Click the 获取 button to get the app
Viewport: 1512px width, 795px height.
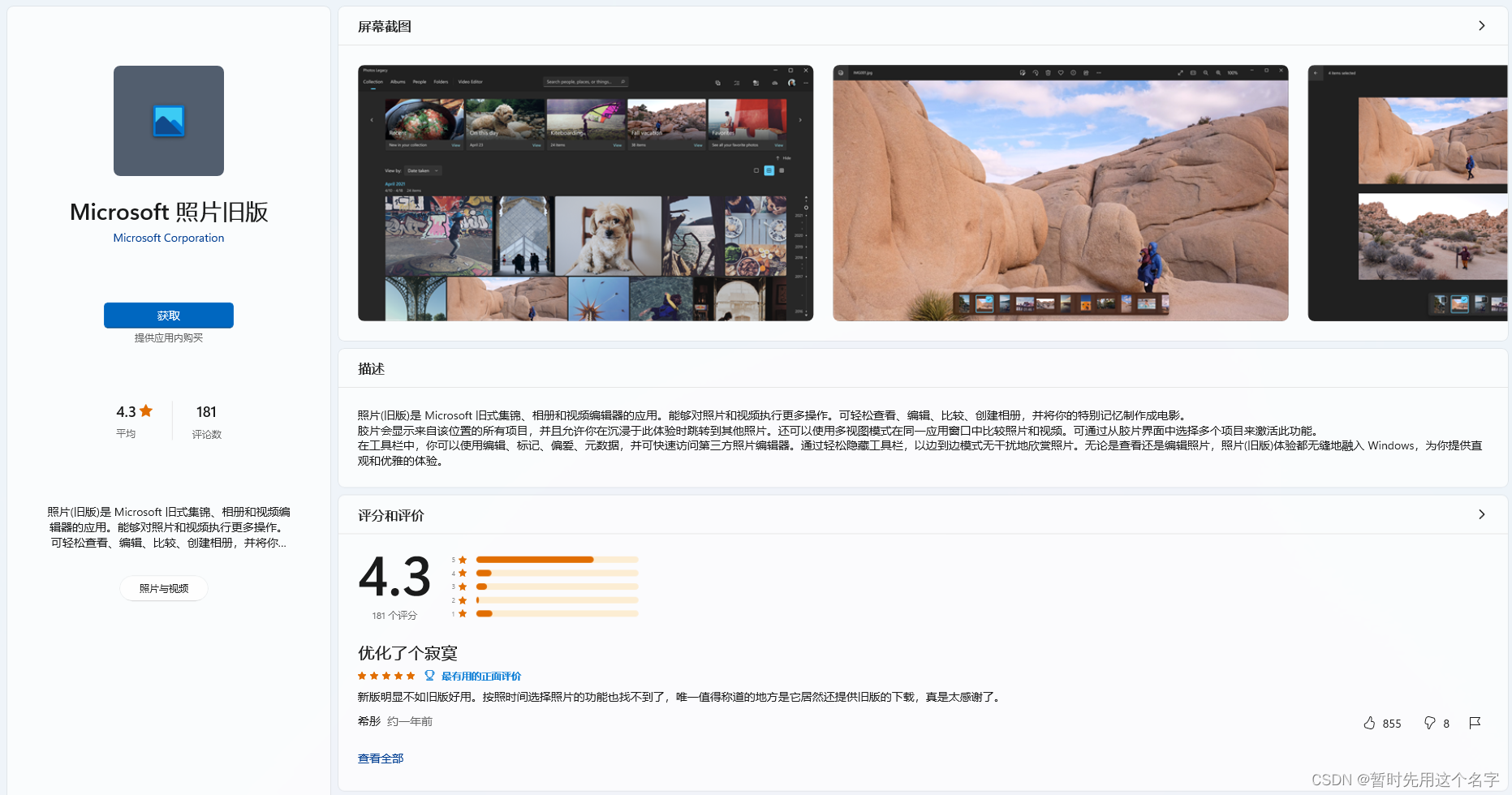(x=169, y=316)
